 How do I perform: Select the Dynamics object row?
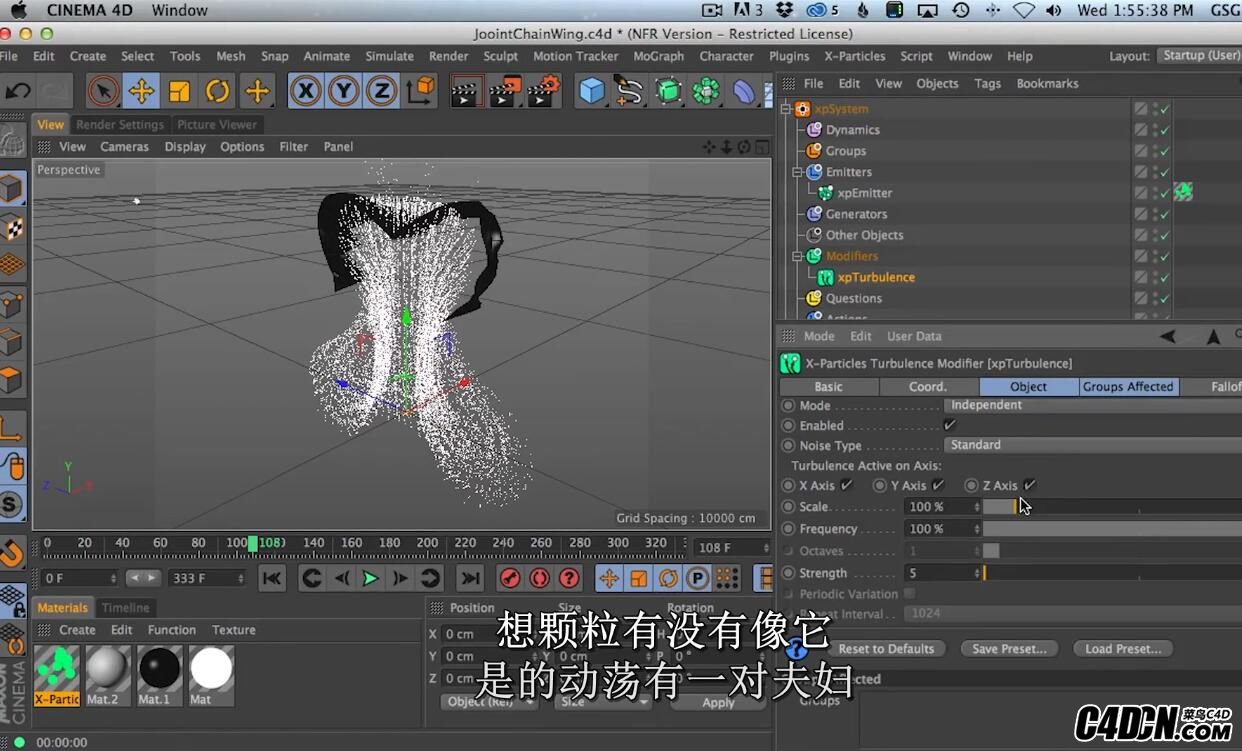pyautogui.click(x=852, y=130)
